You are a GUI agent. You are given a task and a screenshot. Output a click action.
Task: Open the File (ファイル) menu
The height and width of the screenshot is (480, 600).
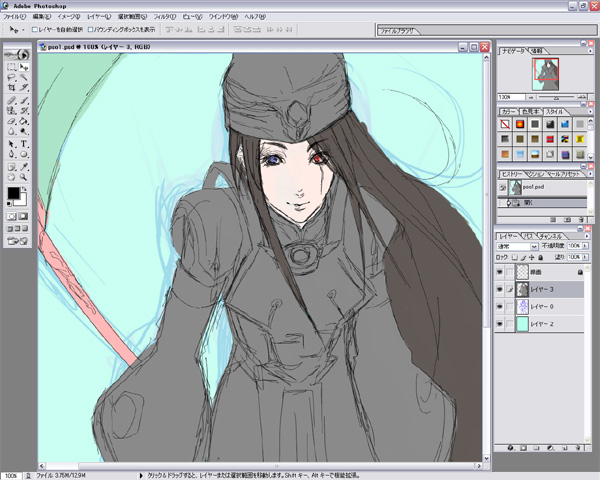14,17
